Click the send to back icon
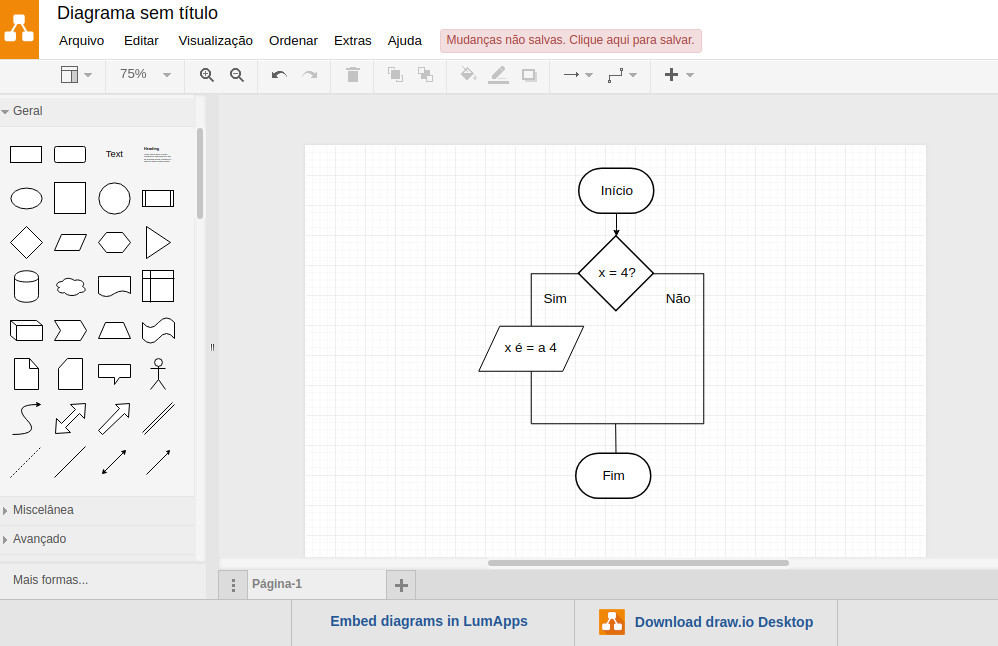998x646 pixels. pos(425,74)
